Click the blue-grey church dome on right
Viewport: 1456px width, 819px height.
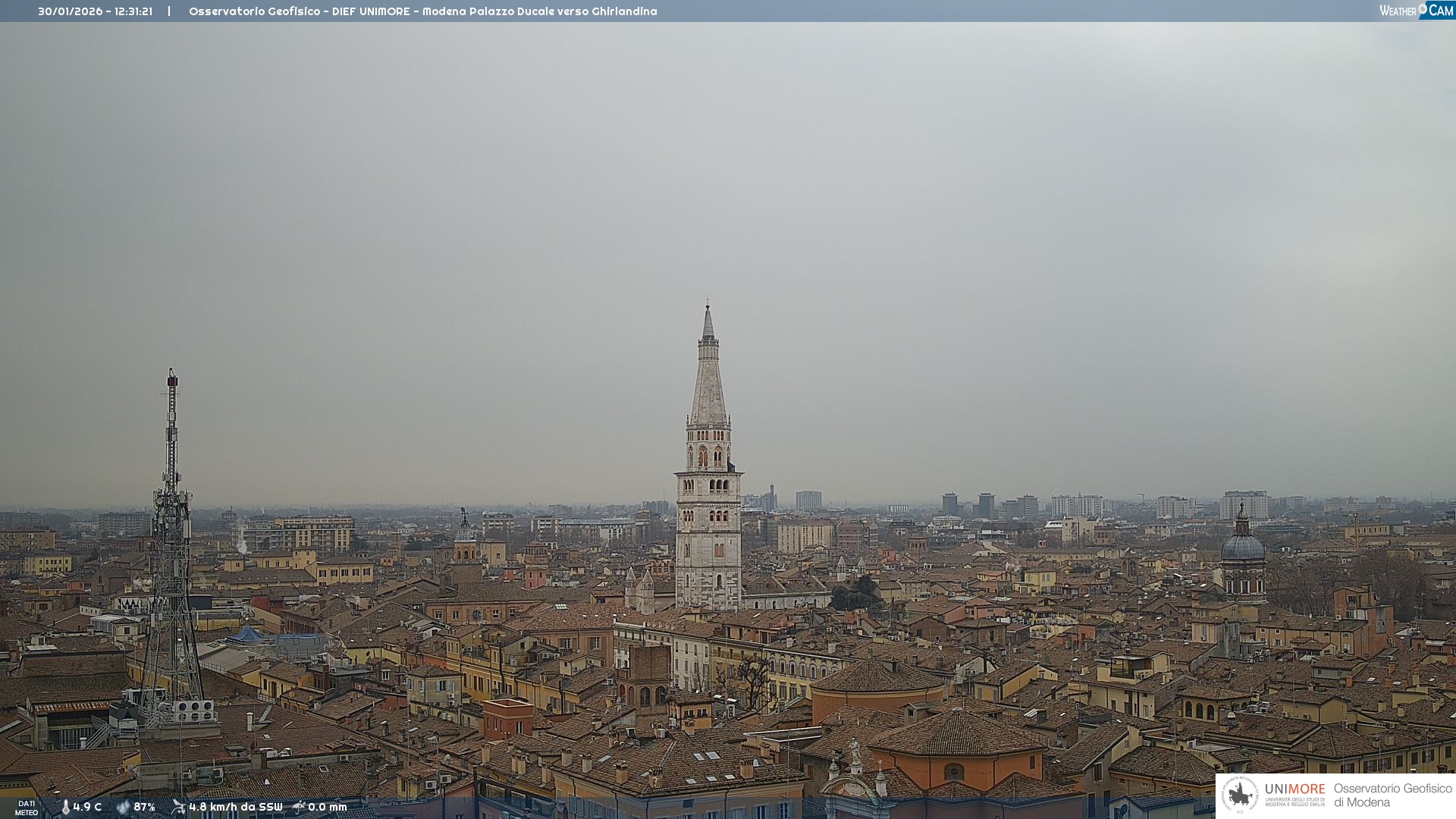[1242, 547]
